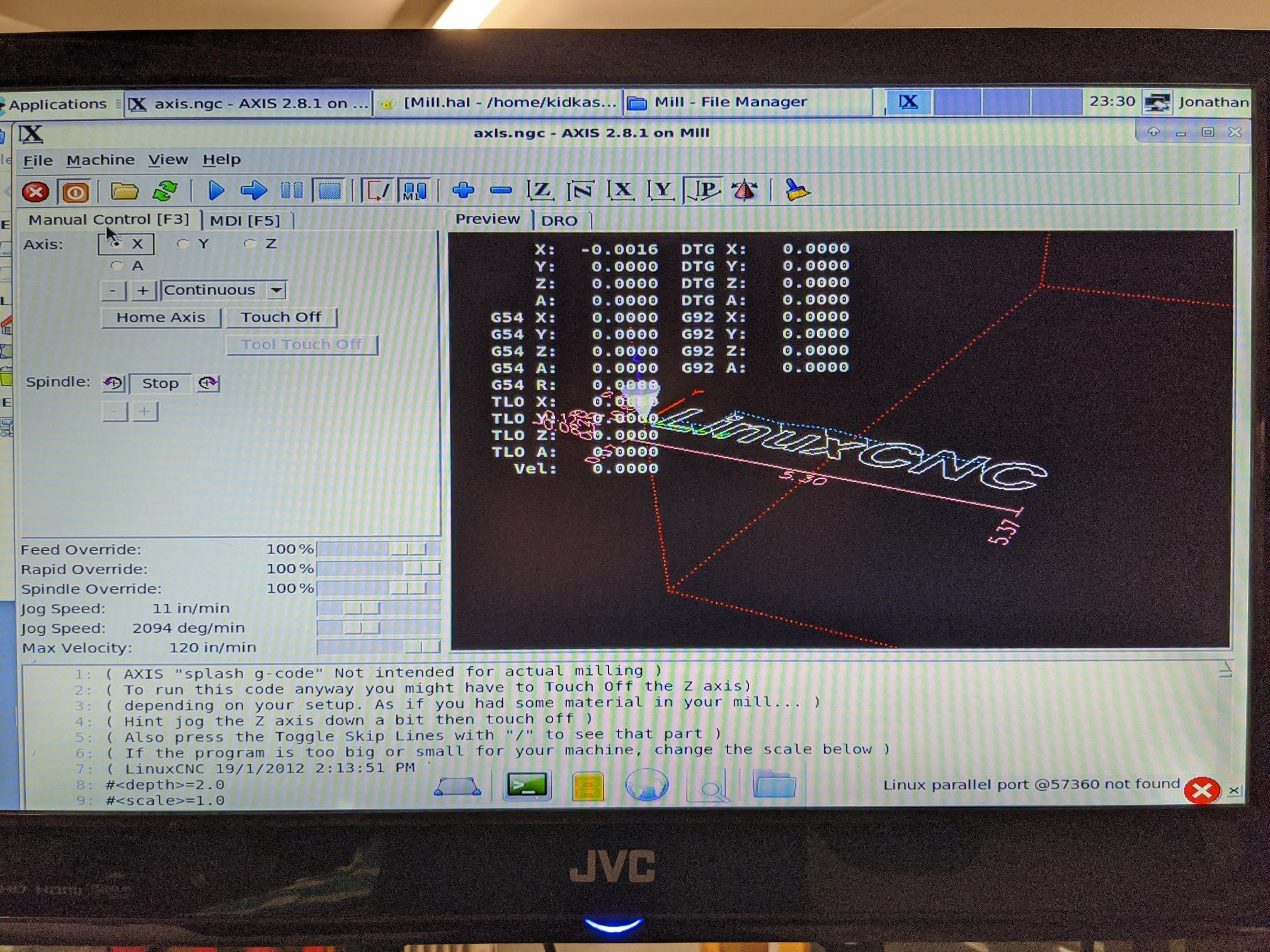Open the Continuous jog increment dropdown
Screen dimensions: 1270x952
(224, 290)
